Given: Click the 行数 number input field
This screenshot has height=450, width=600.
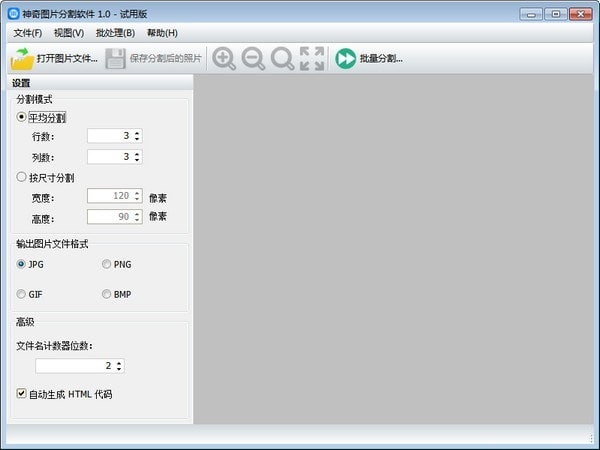Looking at the screenshot, I should pos(115,136).
